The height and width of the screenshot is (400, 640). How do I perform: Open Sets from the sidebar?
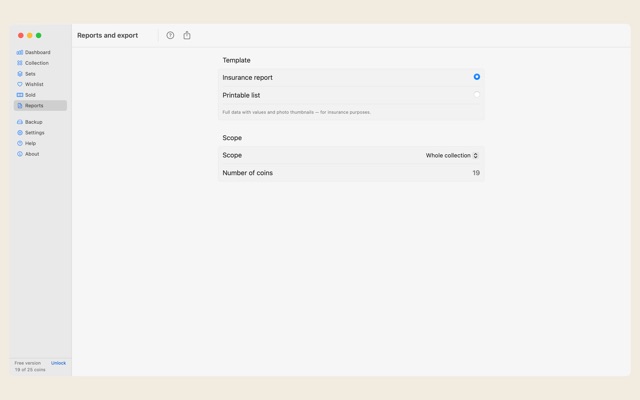click(30, 74)
